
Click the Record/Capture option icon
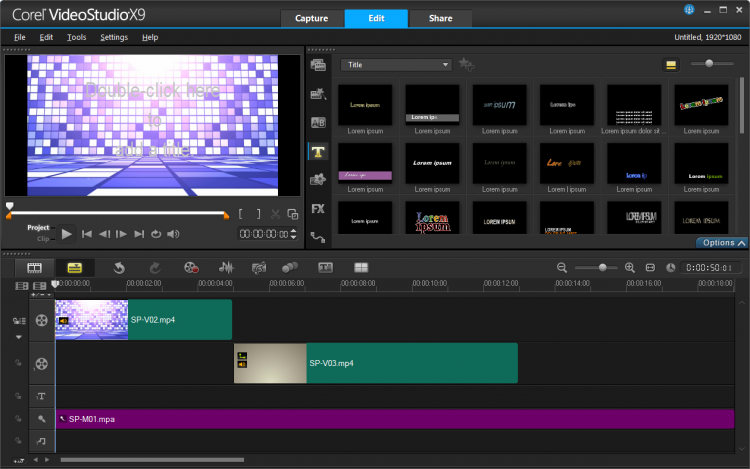tap(191, 268)
